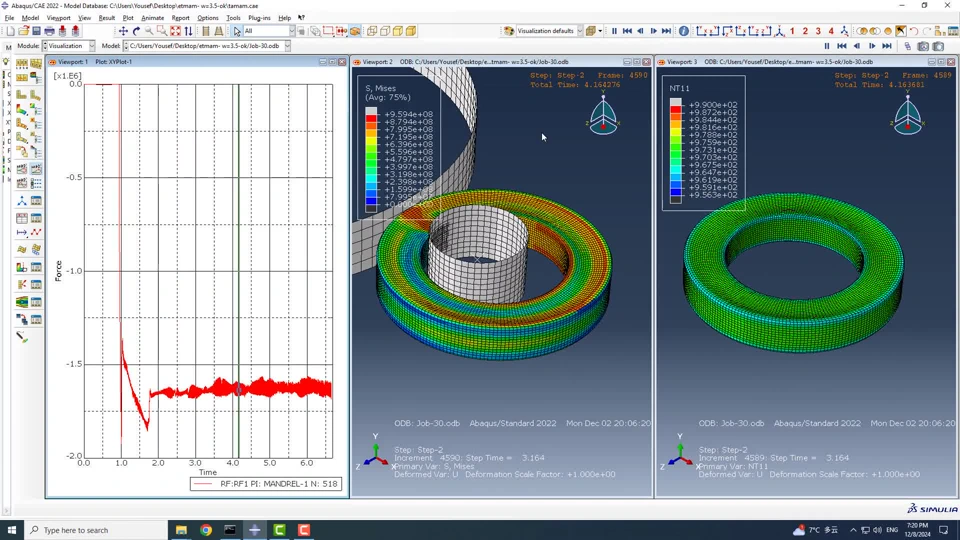Select the Pan View tool
Image resolution: width=960 pixels, height=540 pixels.
pyautogui.click(x=123, y=31)
